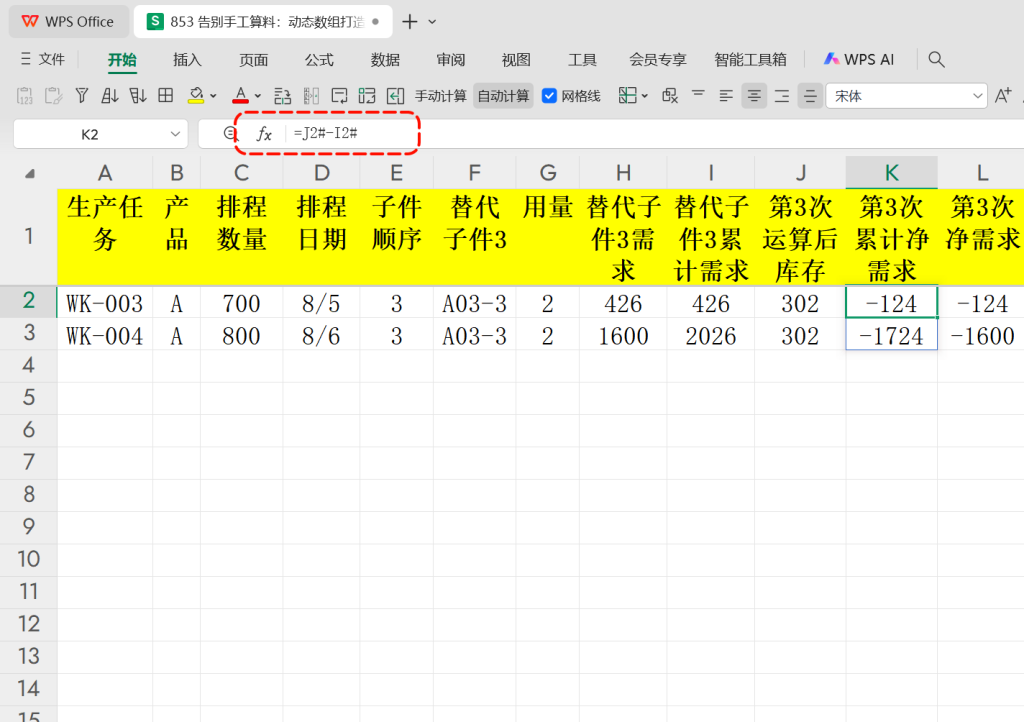The height and width of the screenshot is (722, 1024).
Task: Open the 文件 file menu
Action: (x=42, y=59)
